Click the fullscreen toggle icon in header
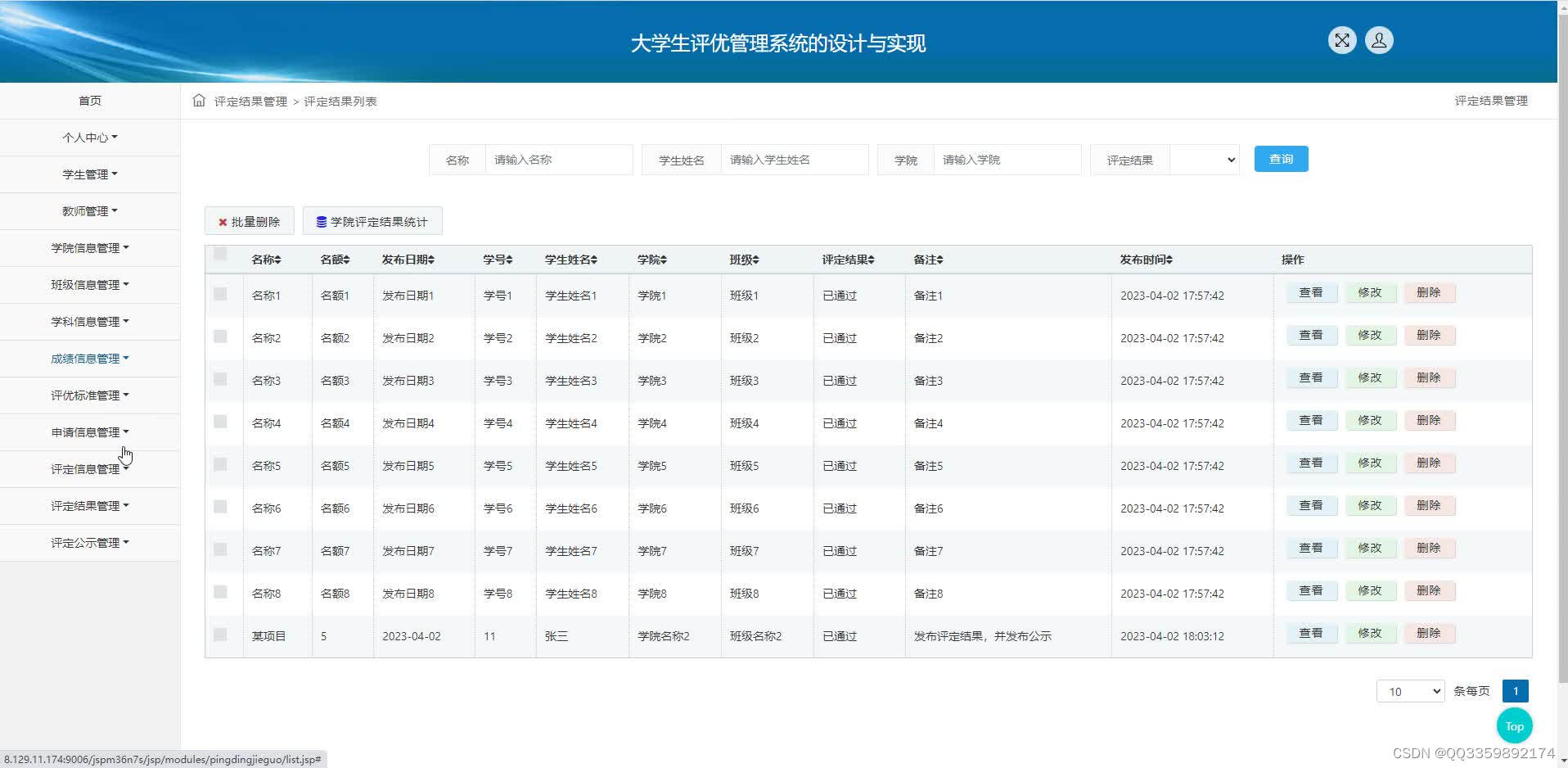This screenshot has height=768, width=1568. 1342,40
